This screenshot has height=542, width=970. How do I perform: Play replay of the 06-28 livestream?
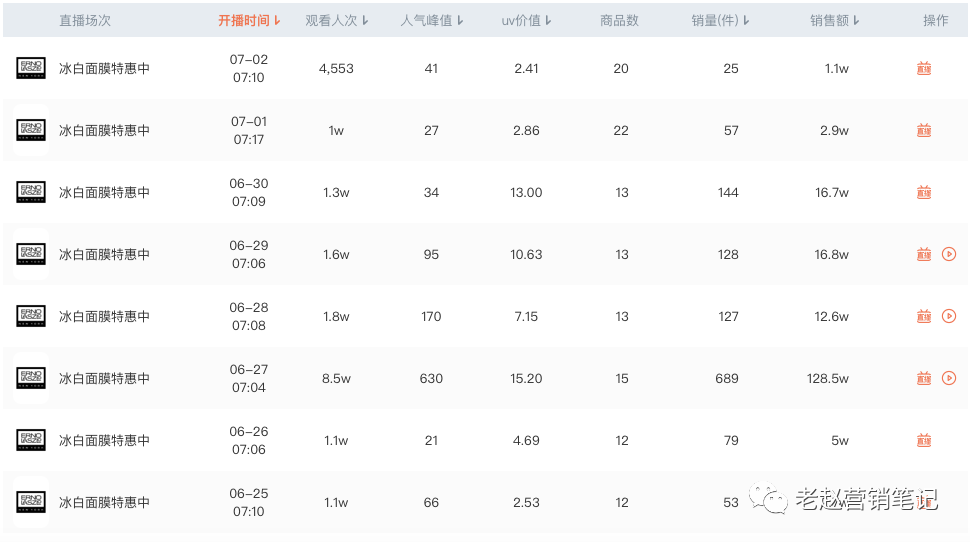tap(949, 317)
